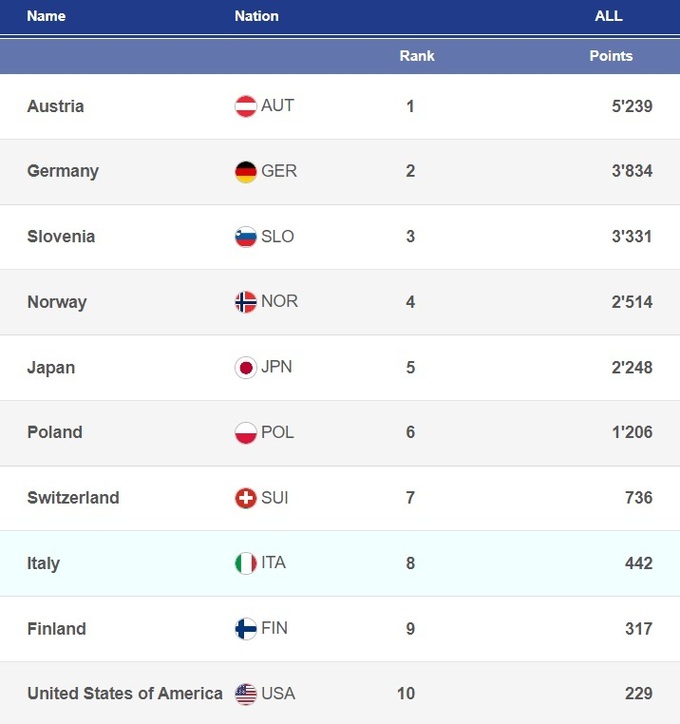The image size is (680, 724).
Task: Select the ALL column header
Action: (608, 16)
